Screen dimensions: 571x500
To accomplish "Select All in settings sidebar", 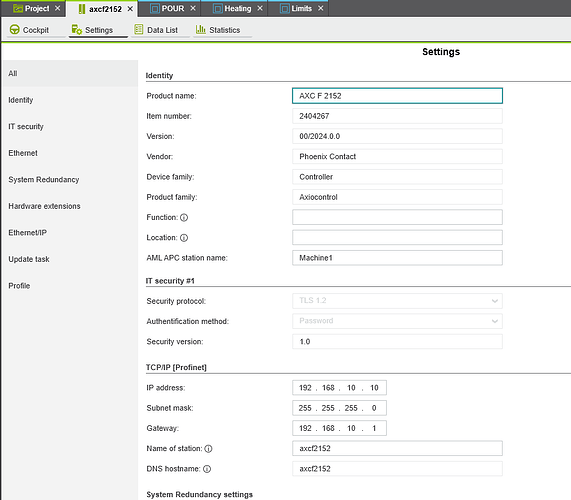I will pyautogui.click(x=70, y=74).
